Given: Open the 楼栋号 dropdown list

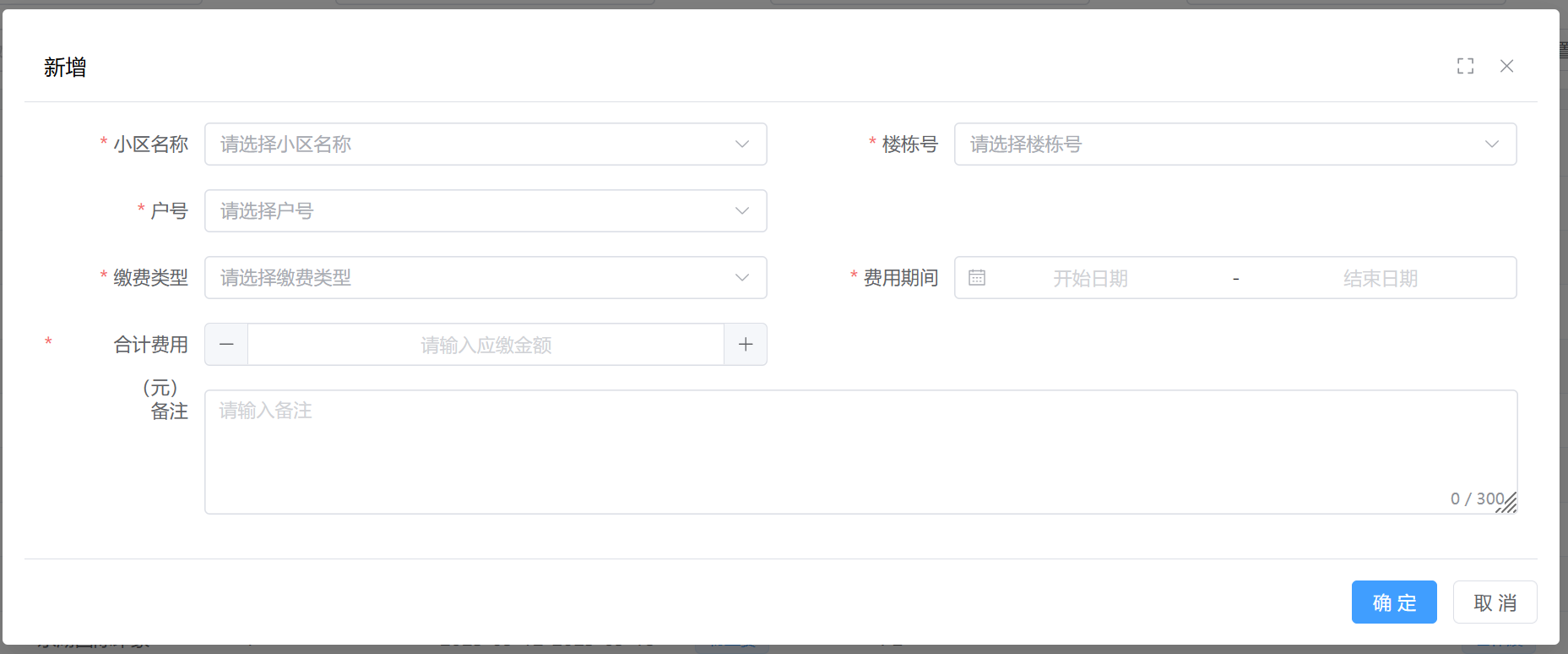Looking at the screenshot, I should click(1234, 144).
